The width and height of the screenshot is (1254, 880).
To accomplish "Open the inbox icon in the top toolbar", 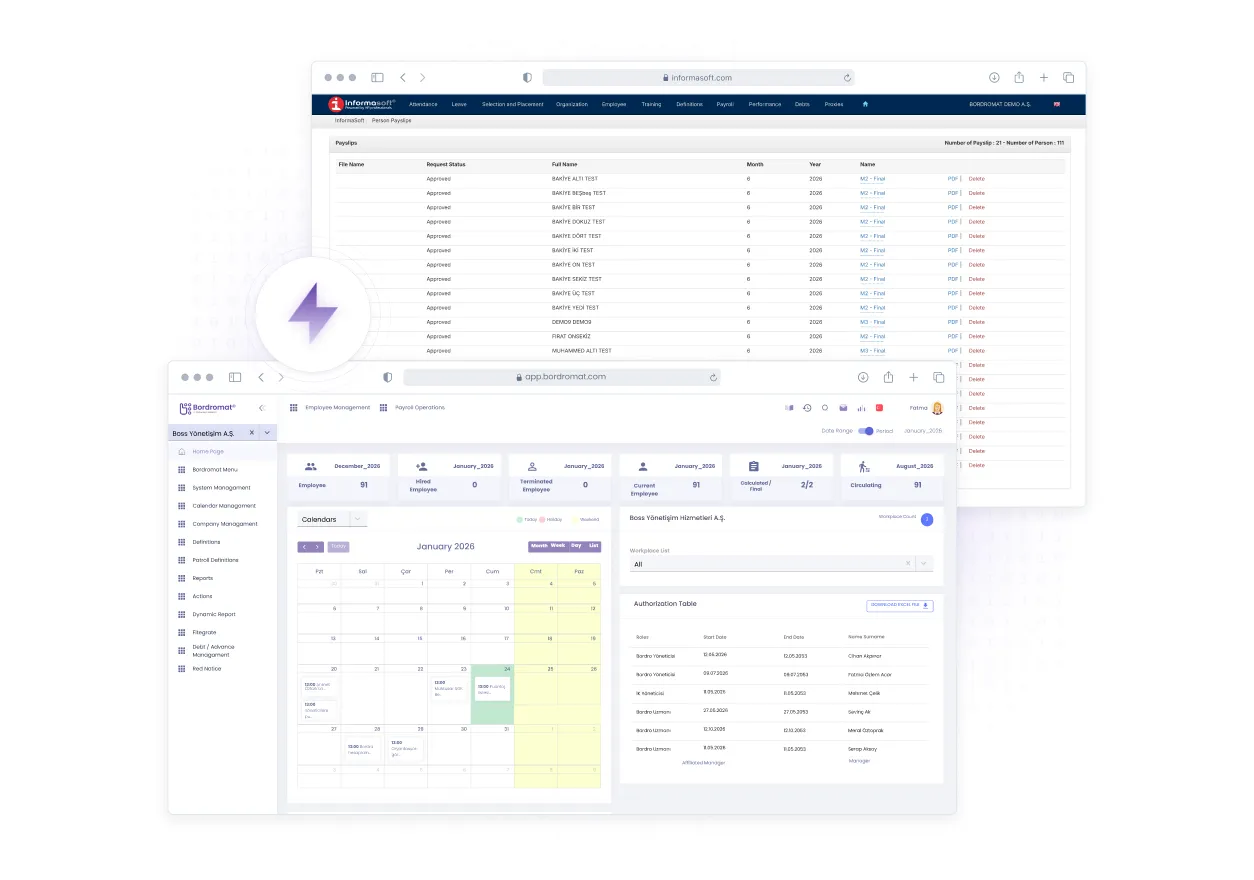I will (843, 407).
